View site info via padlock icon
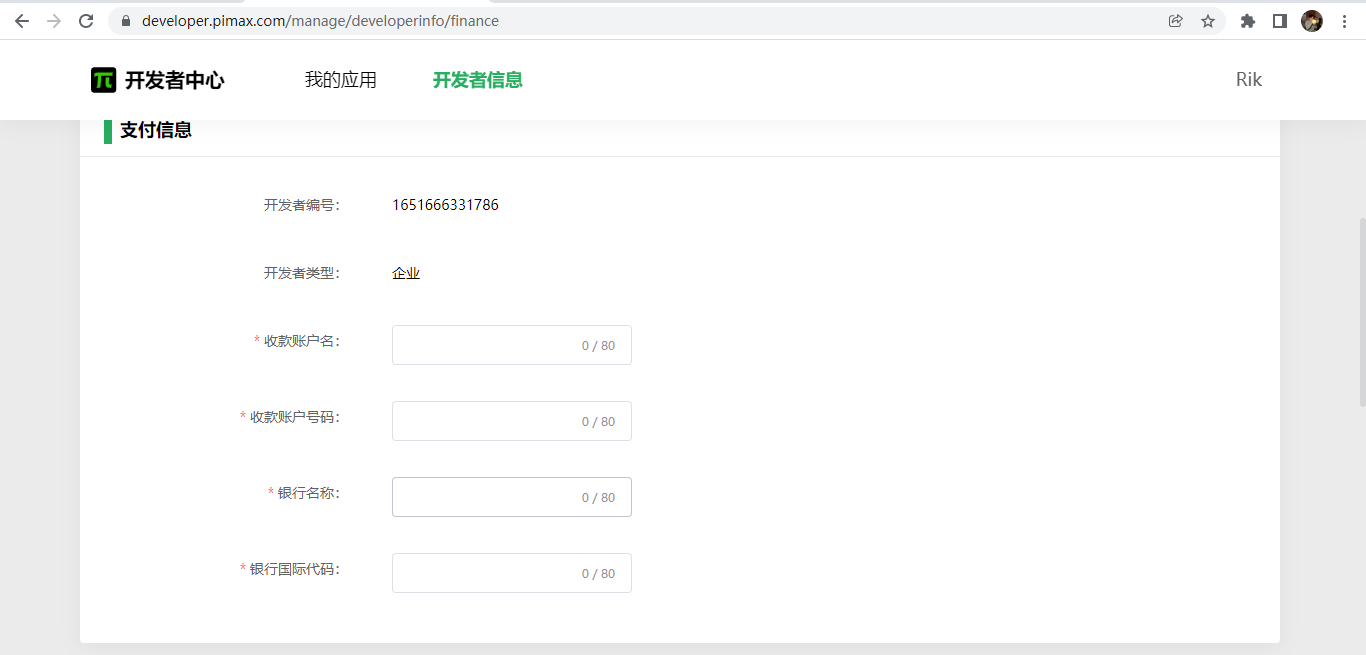 tap(126, 21)
